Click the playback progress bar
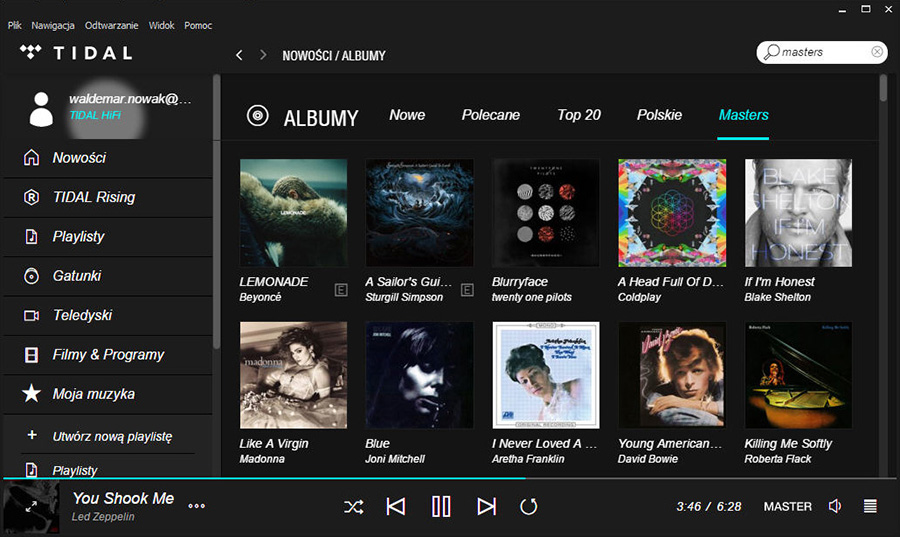Image resolution: width=900 pixels, height=537 pixels. [450, 477]
